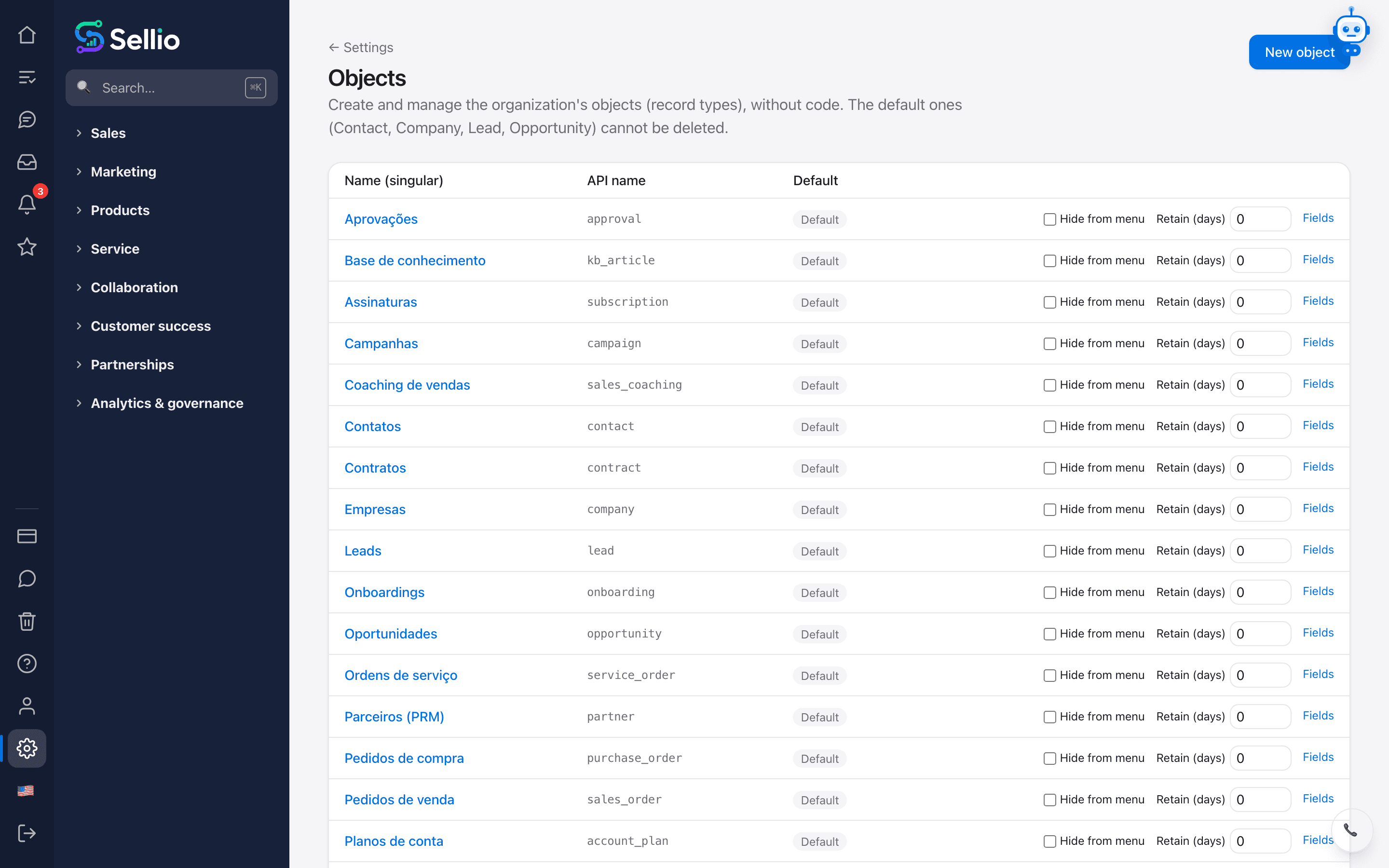Open the trash bin icon
This screenshot has height=868, width=1389.
tap(27, 621)
